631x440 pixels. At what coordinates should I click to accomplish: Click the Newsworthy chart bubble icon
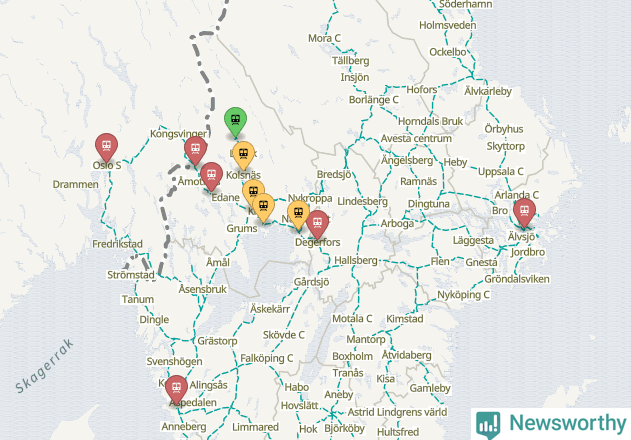click(x=488, y=425)
